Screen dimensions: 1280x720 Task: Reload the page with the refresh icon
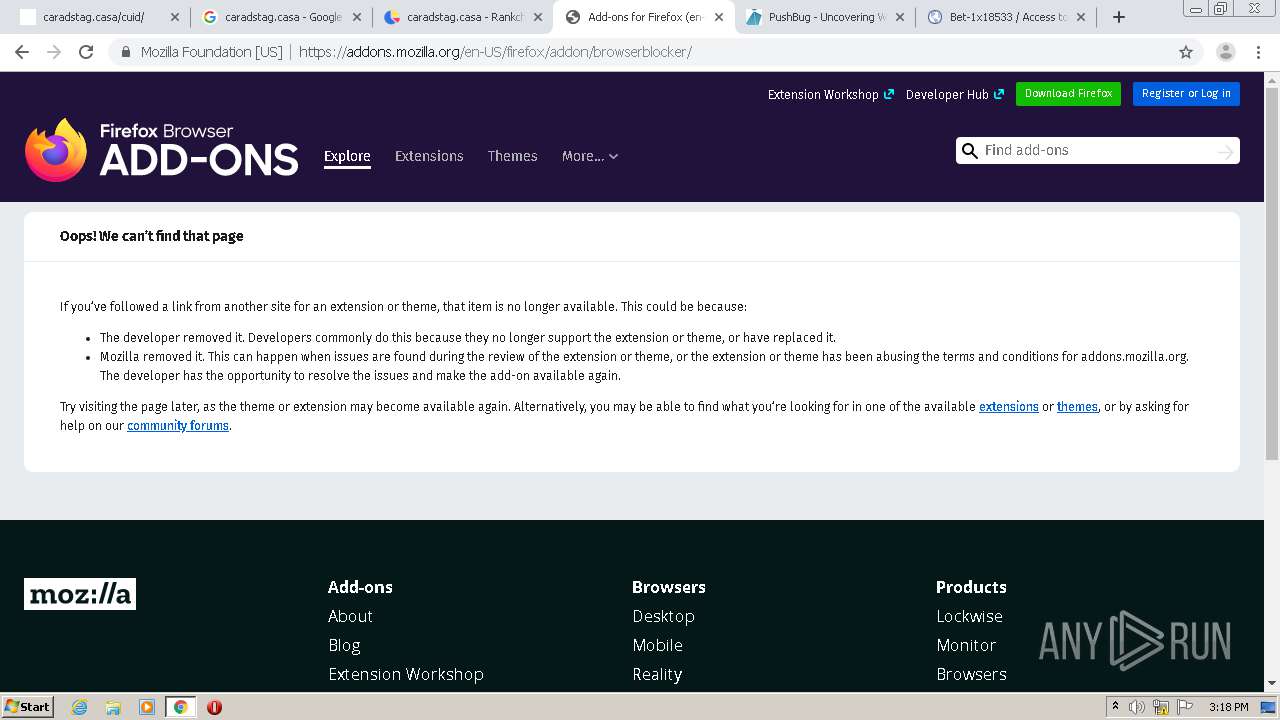coord(86,52)
